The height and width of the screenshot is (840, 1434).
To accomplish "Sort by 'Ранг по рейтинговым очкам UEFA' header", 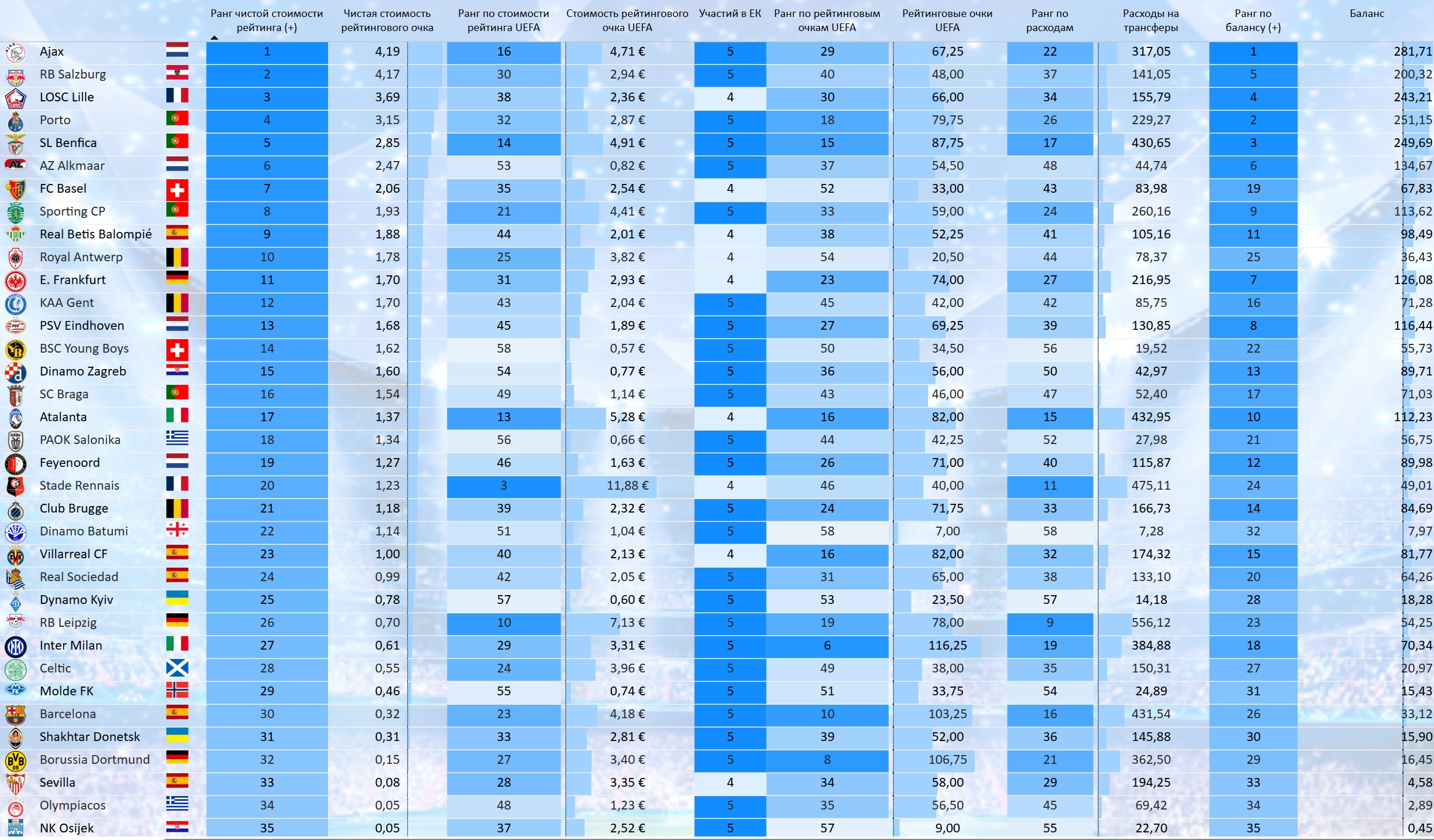I will (827, 21).
